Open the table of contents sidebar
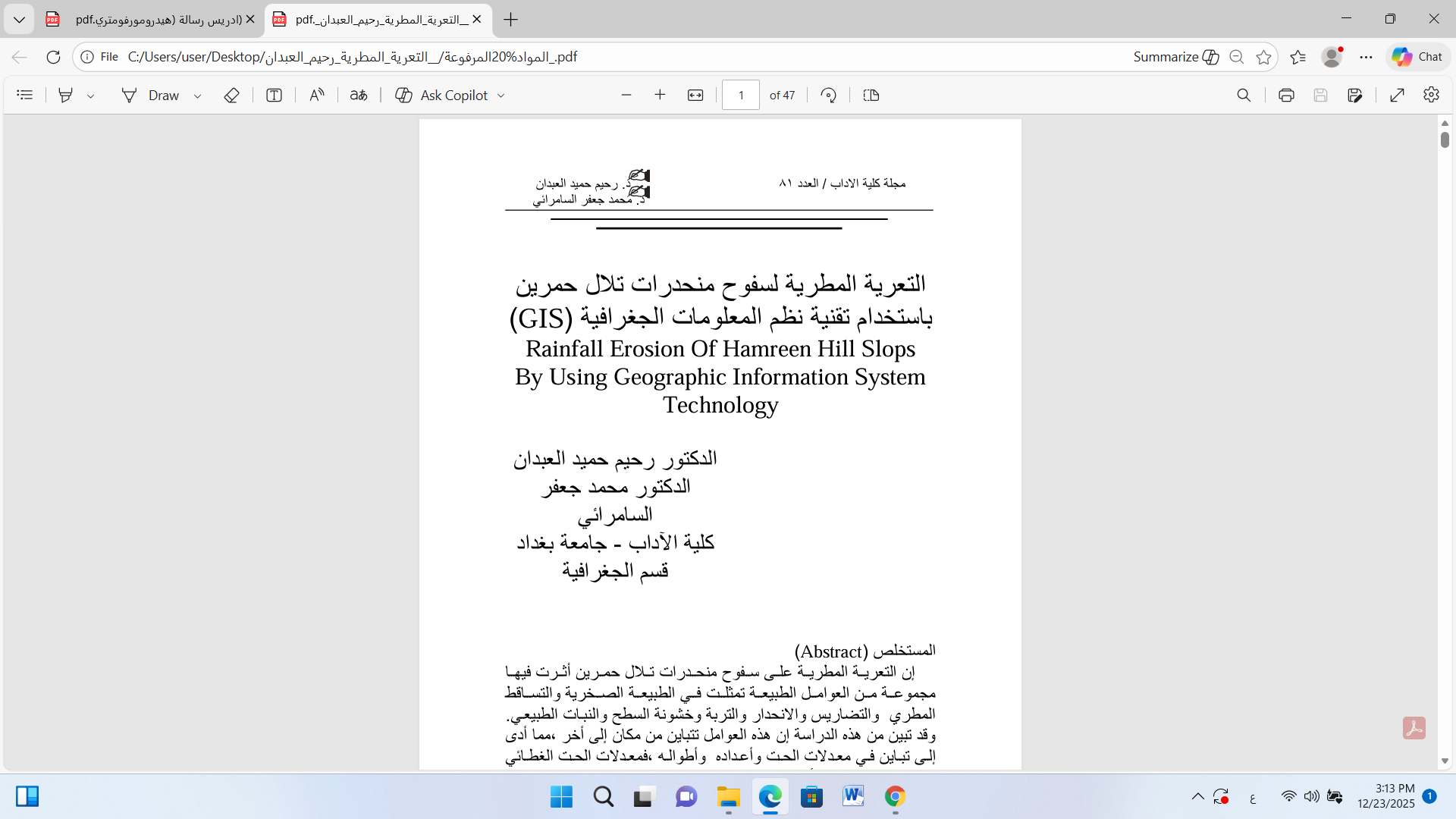 [25, 95]
